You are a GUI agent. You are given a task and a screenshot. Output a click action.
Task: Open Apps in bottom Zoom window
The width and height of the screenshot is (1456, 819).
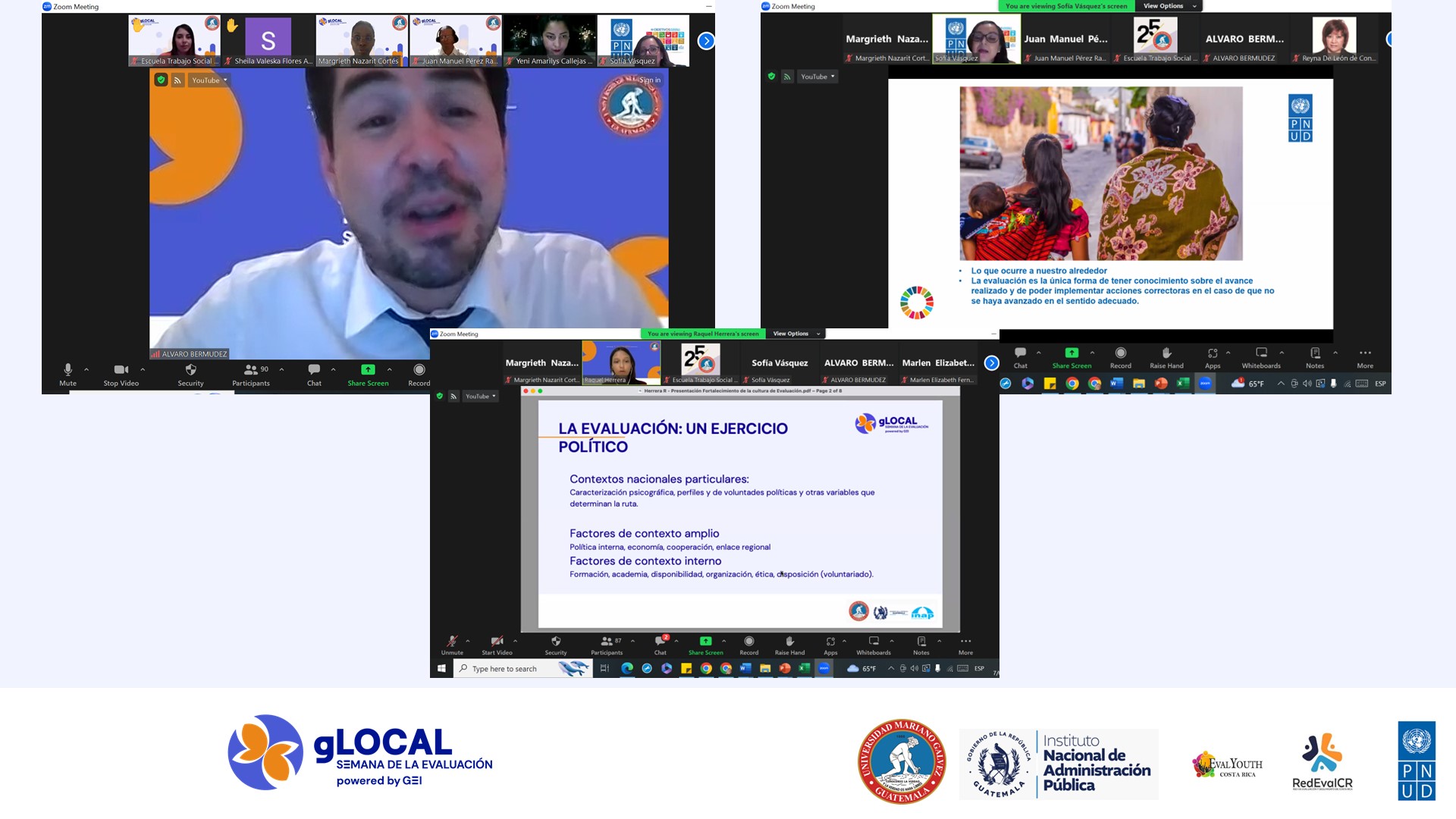click(830, 645)
